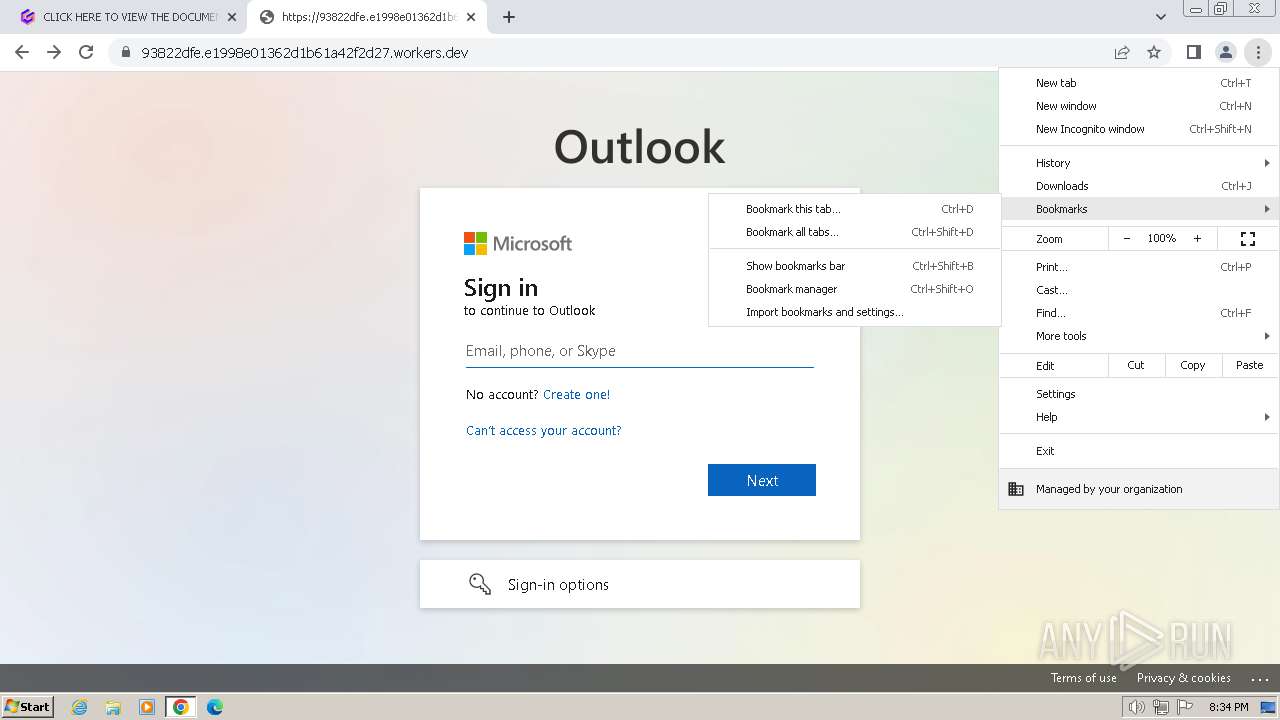Select New tab menu item

[x=1139, y=83]
